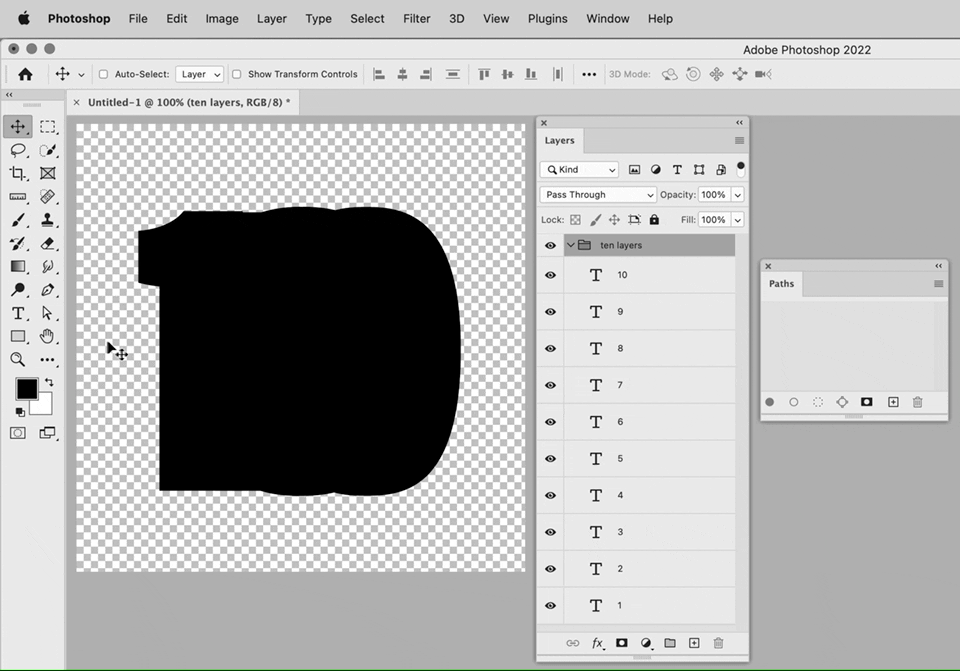
Task: Click Fill path with foreground color icon
Action: pos(770,402)
